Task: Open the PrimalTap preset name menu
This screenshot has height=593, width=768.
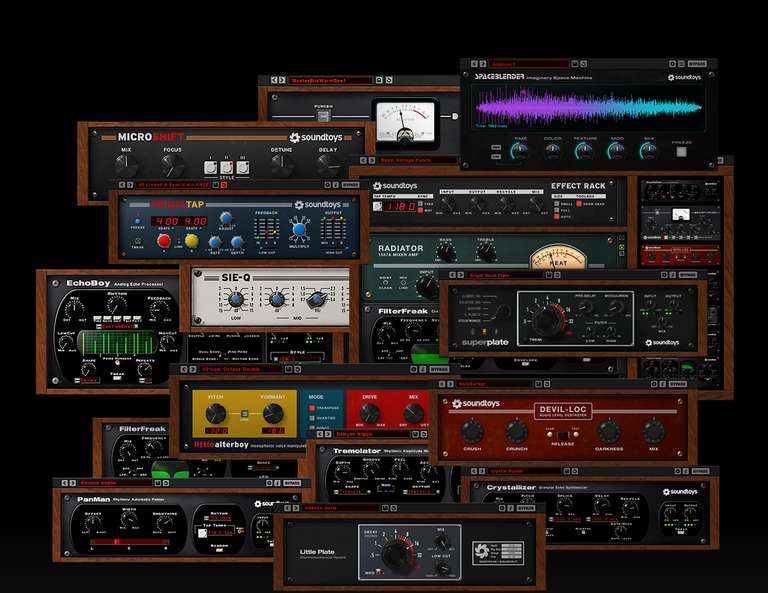Action: pyautogui.click(x=174, y=185)
